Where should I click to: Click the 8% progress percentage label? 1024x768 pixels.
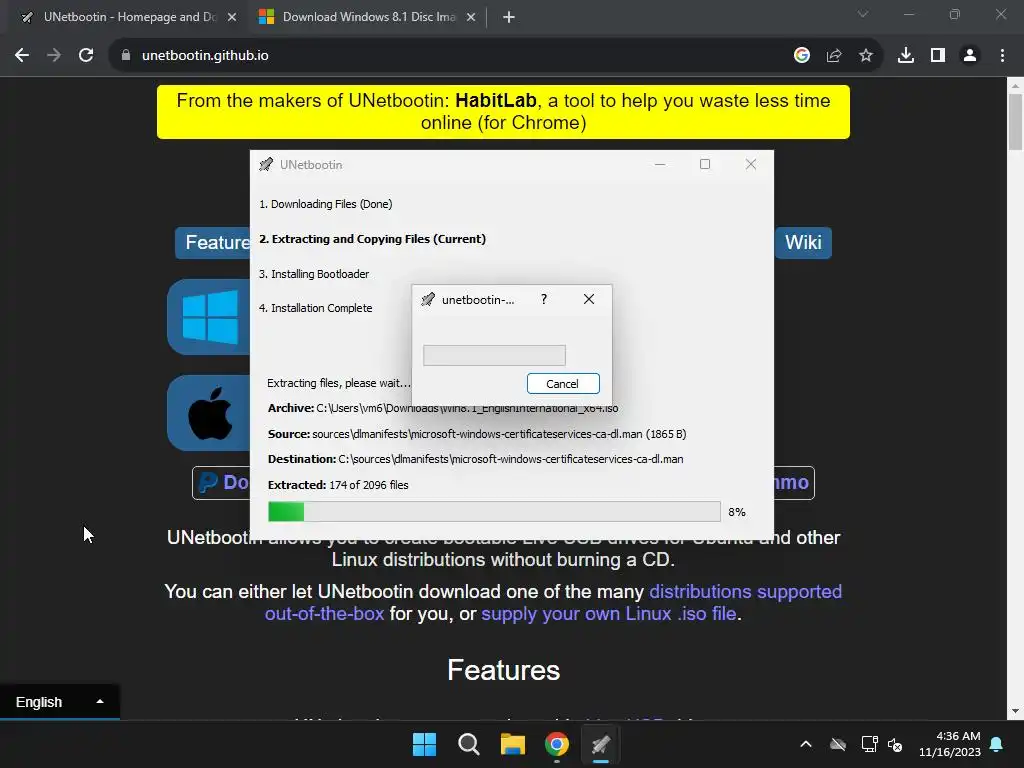coord(737,512)
